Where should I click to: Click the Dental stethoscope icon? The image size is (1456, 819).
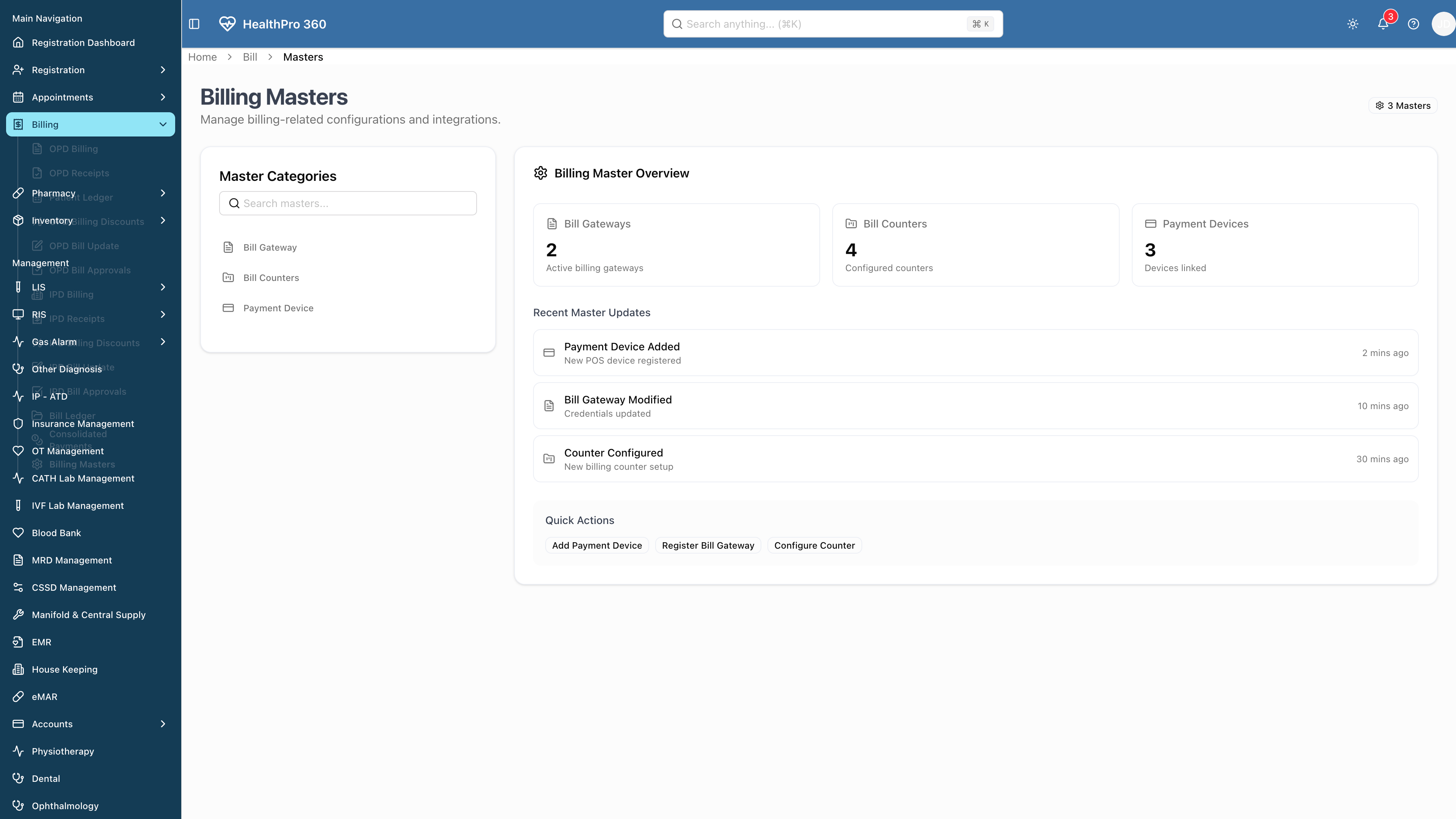(18, 778)
